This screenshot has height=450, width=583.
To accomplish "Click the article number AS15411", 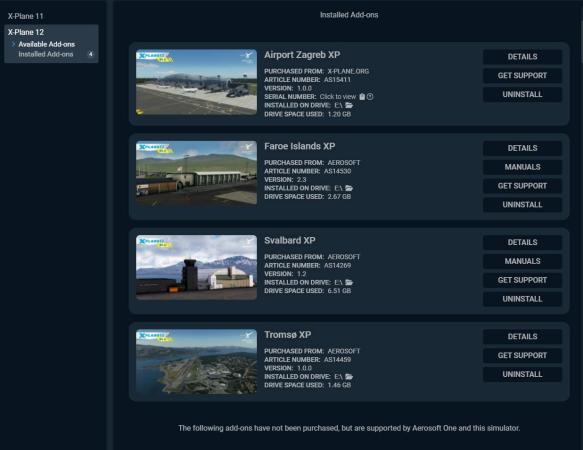I will [x=337, y=80].
